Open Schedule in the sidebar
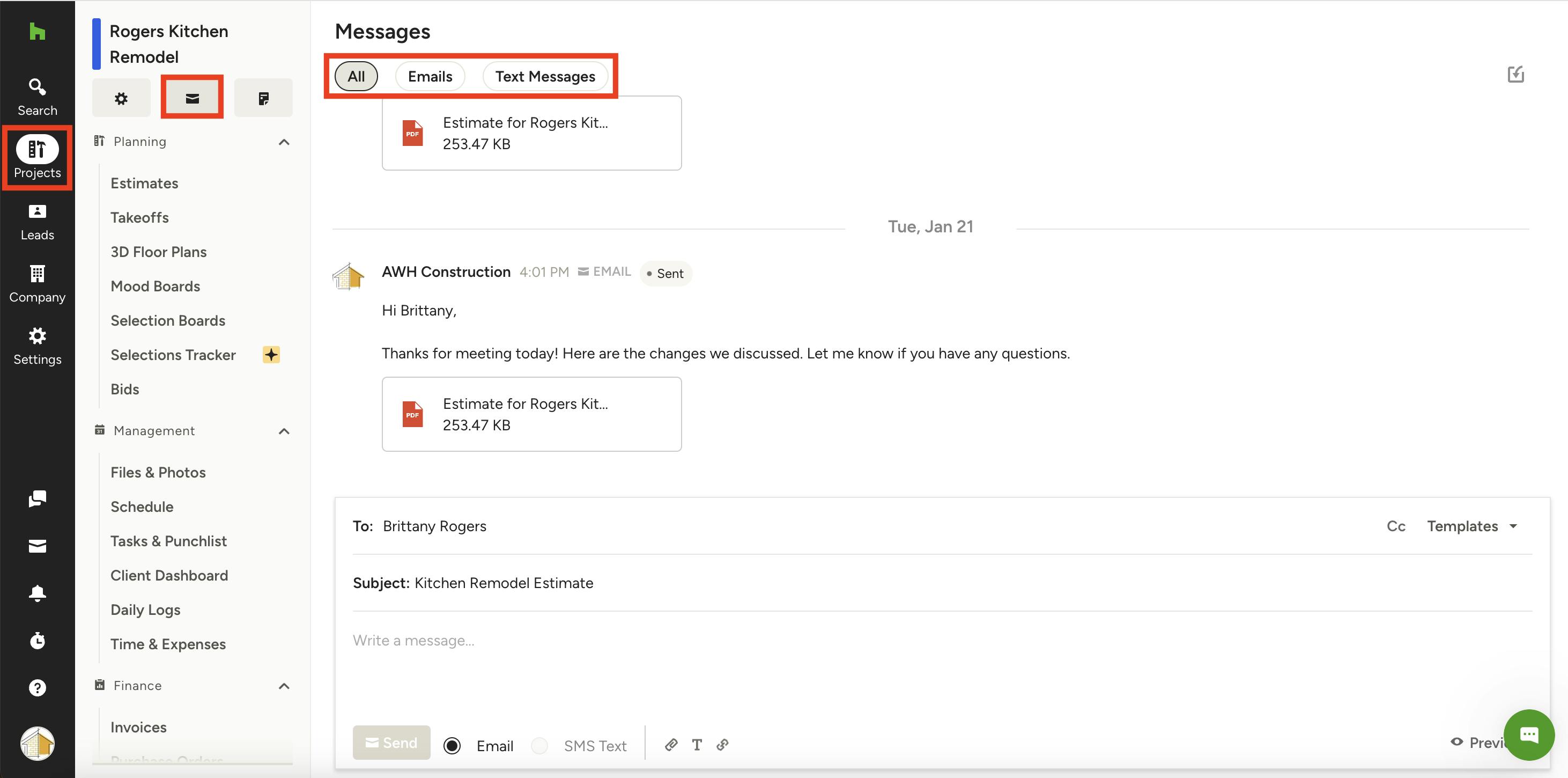 pos(142,507)
